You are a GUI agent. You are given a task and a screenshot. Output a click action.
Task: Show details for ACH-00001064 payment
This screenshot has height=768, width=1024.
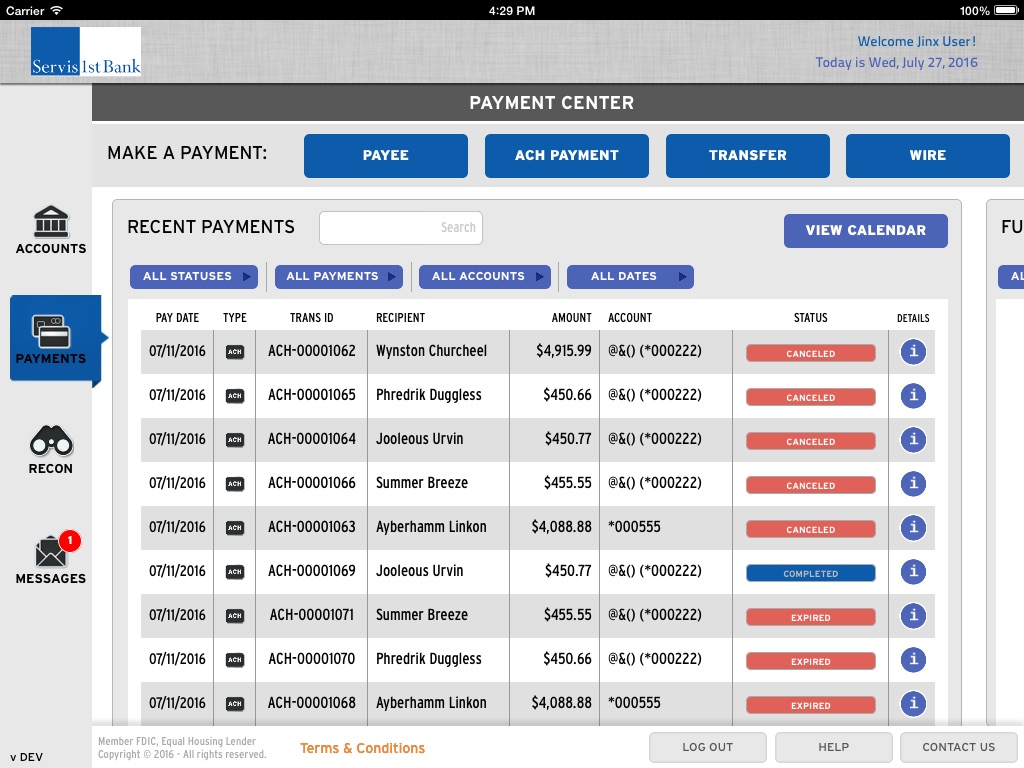click(x=913, y=440)
